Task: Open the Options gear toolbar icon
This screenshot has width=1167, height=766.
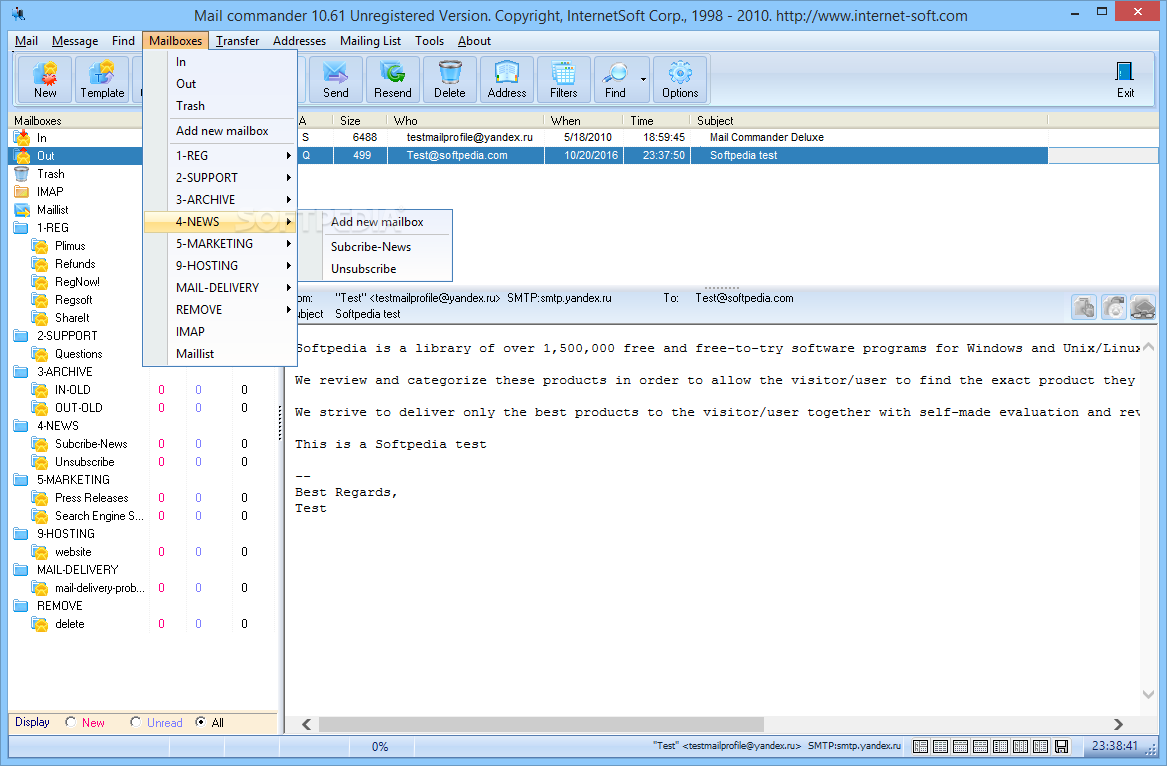Action: coord(680,79)
